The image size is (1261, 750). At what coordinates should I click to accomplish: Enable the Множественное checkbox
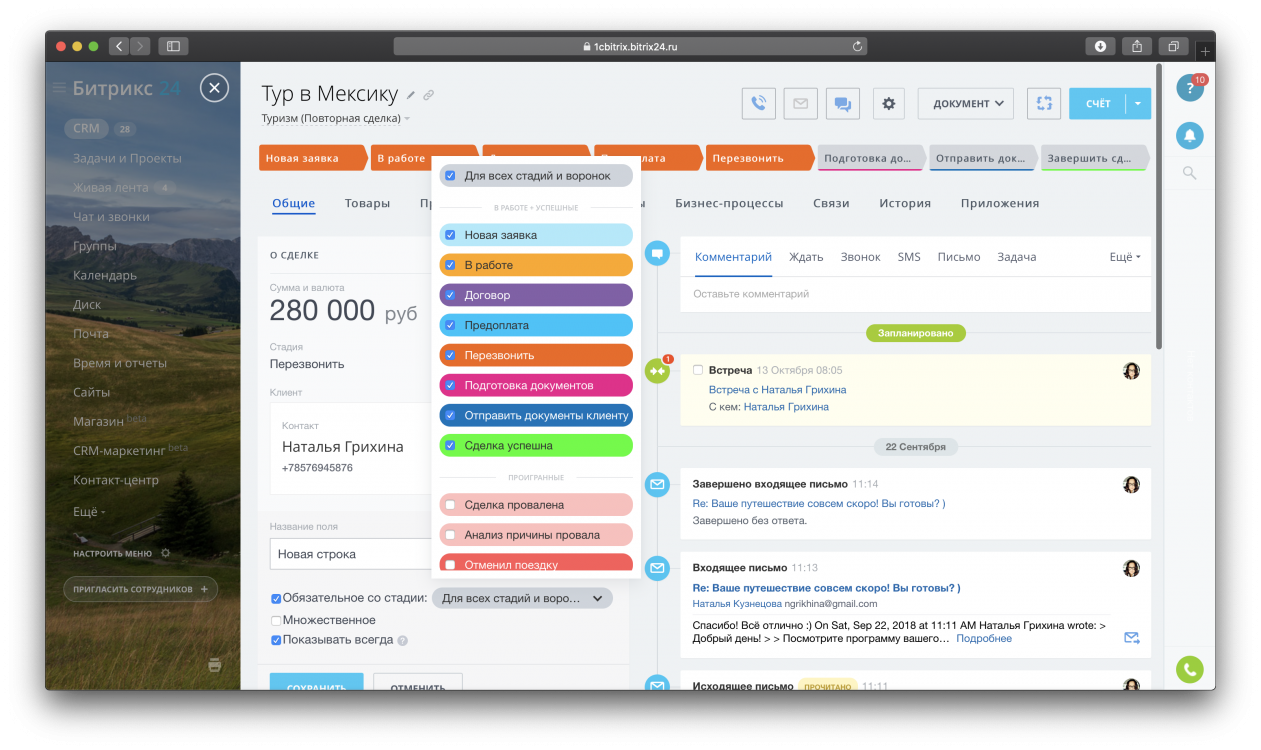[276, 620]
